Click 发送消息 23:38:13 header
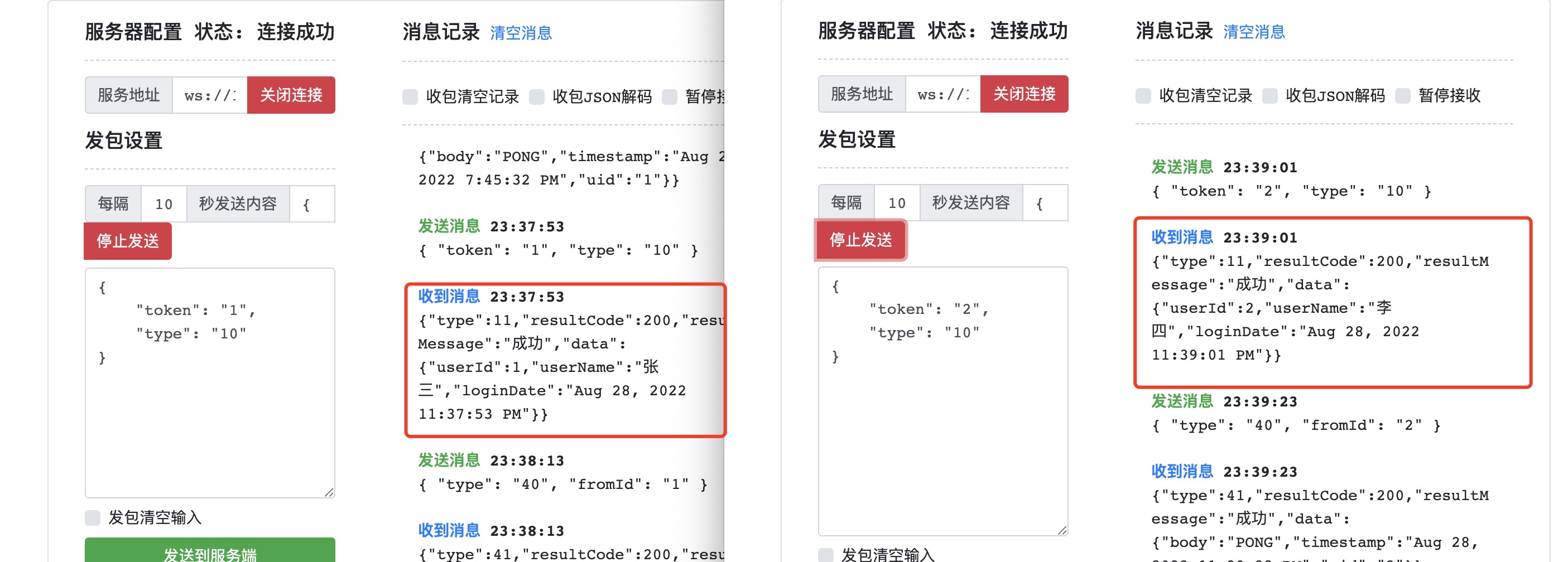1568x562 pixels. click(x=491, y=461)
